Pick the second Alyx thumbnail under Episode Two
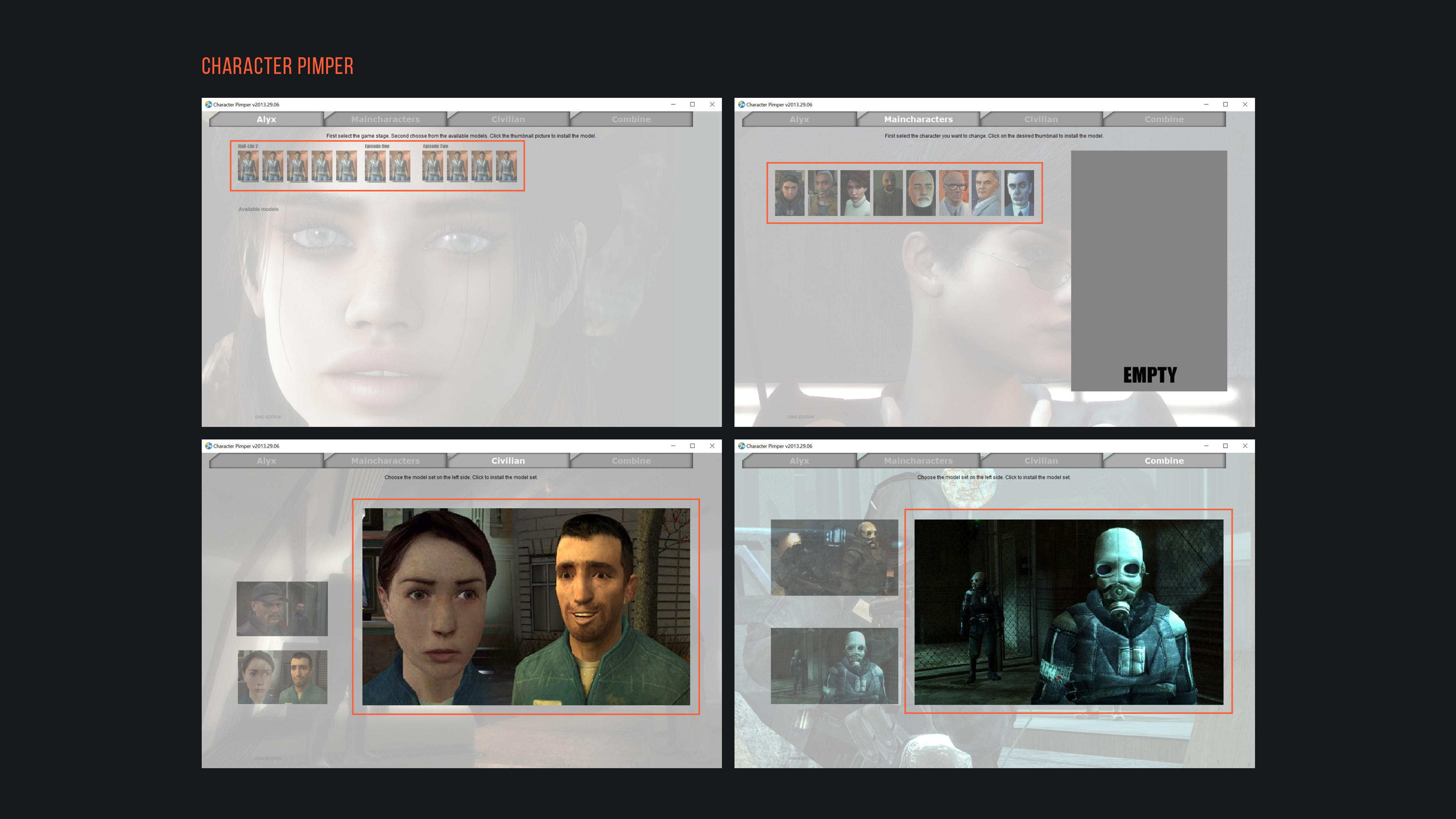 457,166
